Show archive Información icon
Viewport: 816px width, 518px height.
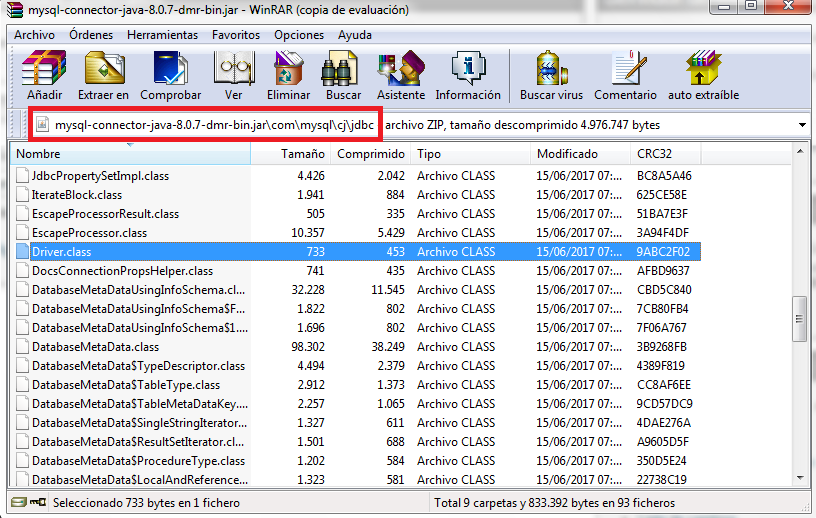468,68
